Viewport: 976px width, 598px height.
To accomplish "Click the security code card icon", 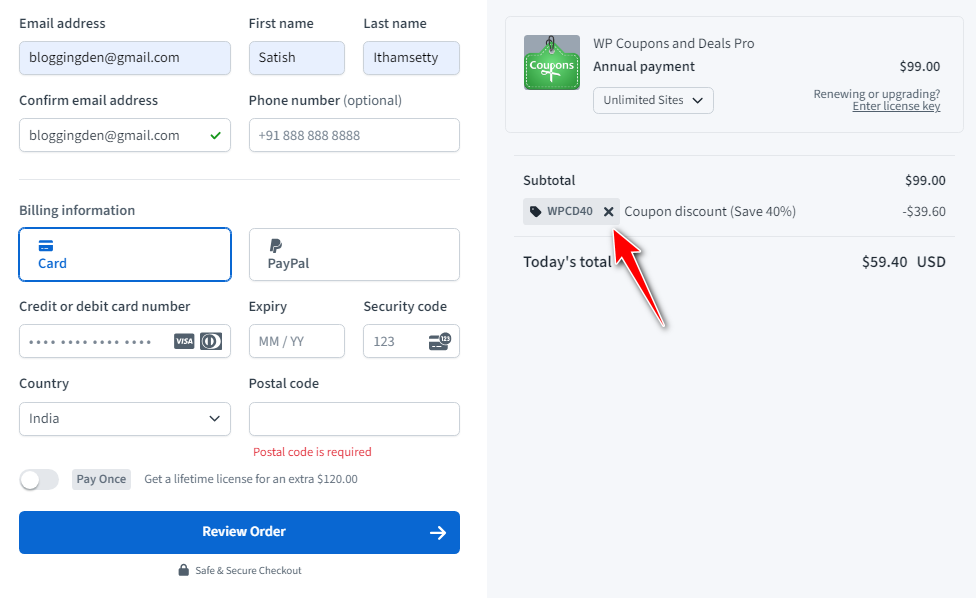I will point(437,341).
